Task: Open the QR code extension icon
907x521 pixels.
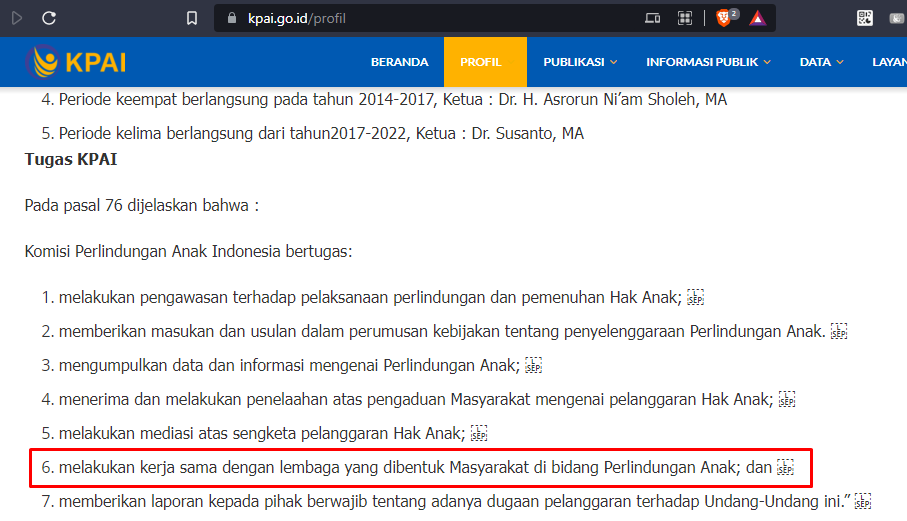Action: pyautogui.click(x=865, y=19)
